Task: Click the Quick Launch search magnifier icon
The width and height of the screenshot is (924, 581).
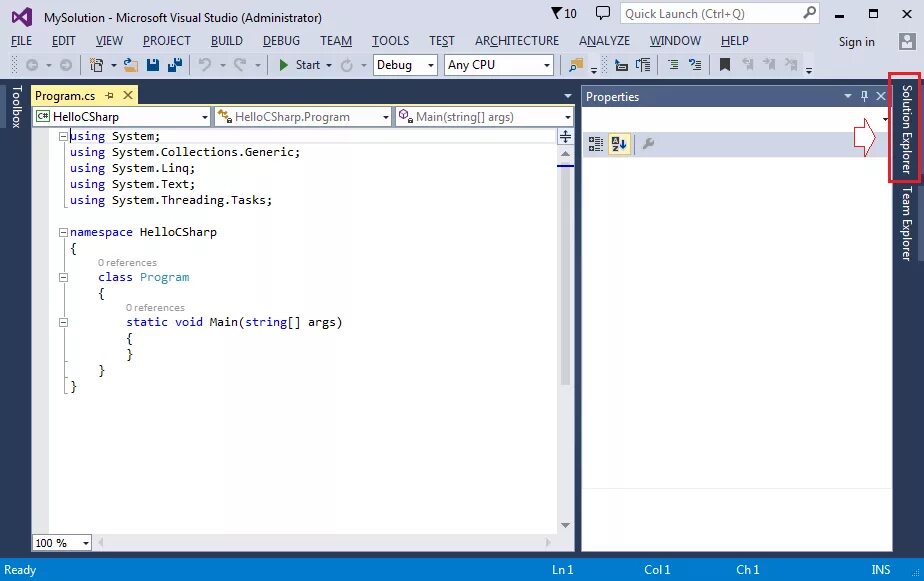Action: [x=810, y=12]
